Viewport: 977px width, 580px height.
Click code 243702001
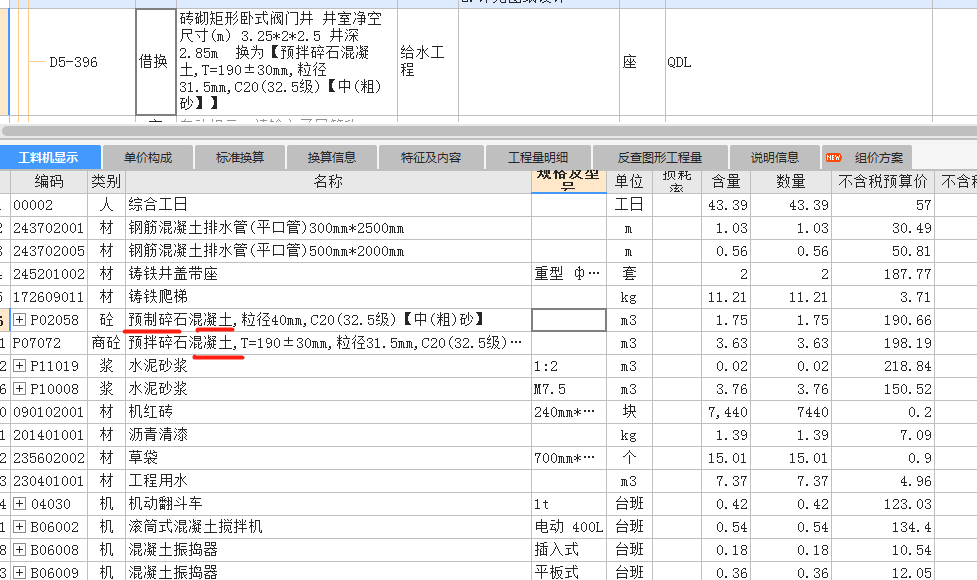coord(49,228)
